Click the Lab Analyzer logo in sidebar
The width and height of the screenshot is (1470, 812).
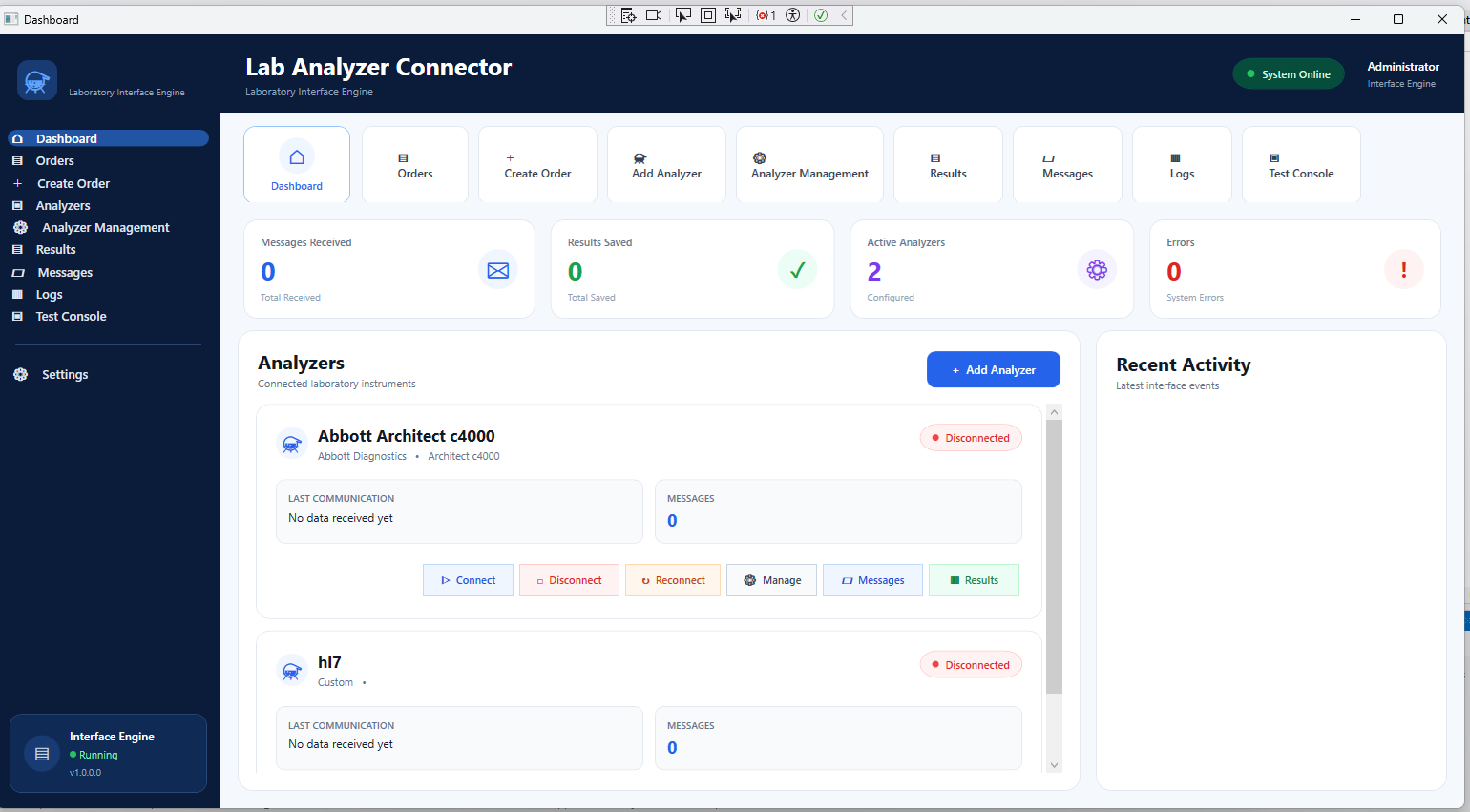[x=37, y=81]
